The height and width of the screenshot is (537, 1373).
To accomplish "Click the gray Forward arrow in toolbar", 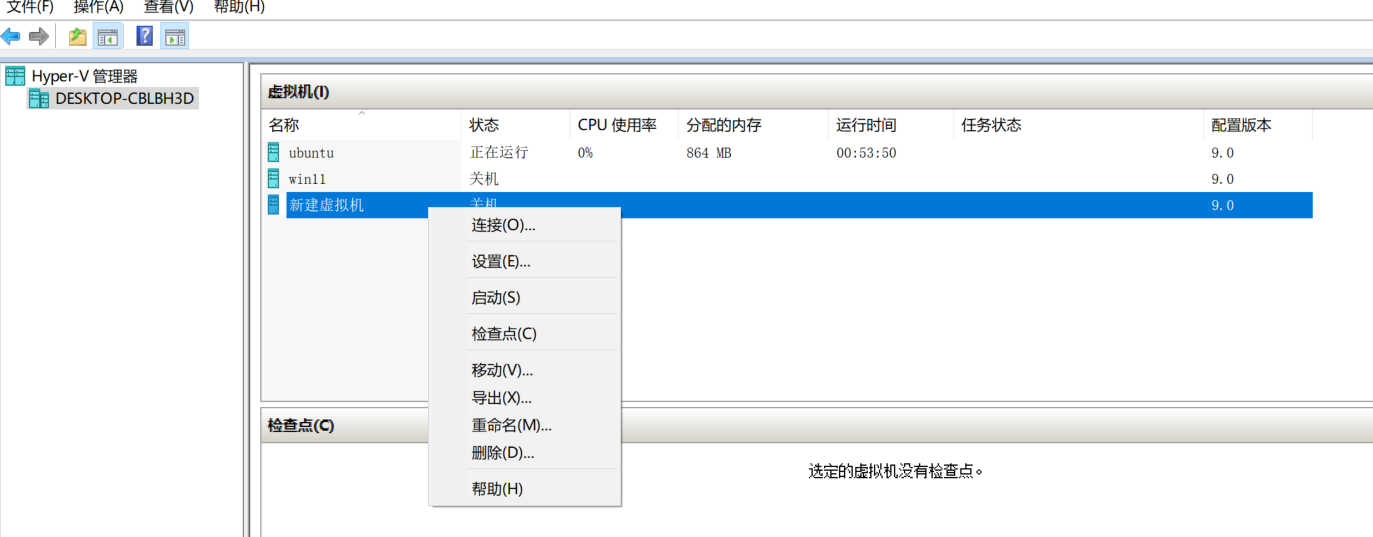I will [x=39, y=37].
